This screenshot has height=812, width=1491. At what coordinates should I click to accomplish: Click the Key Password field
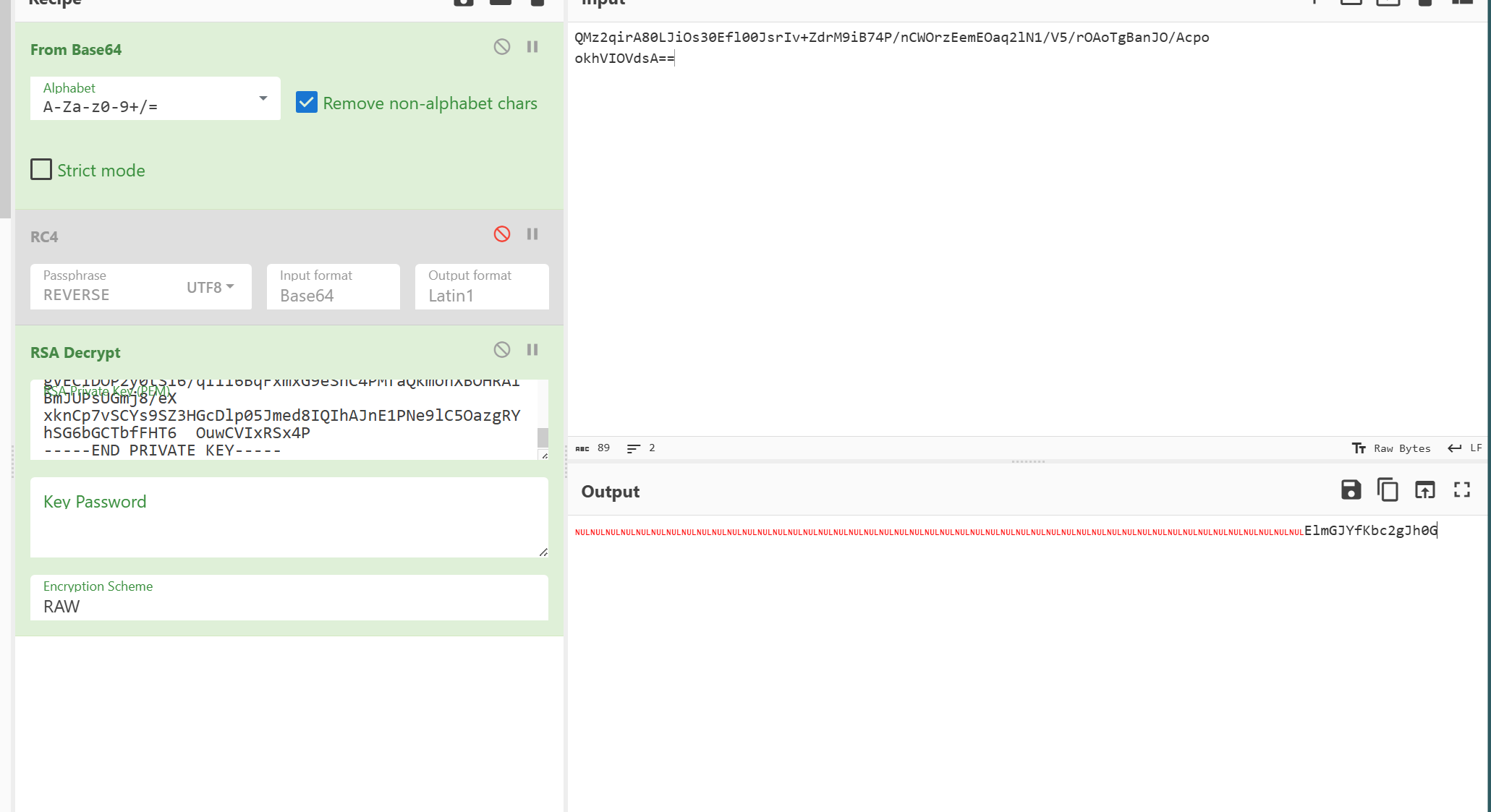pyautogui.click(x=289, y=517)
